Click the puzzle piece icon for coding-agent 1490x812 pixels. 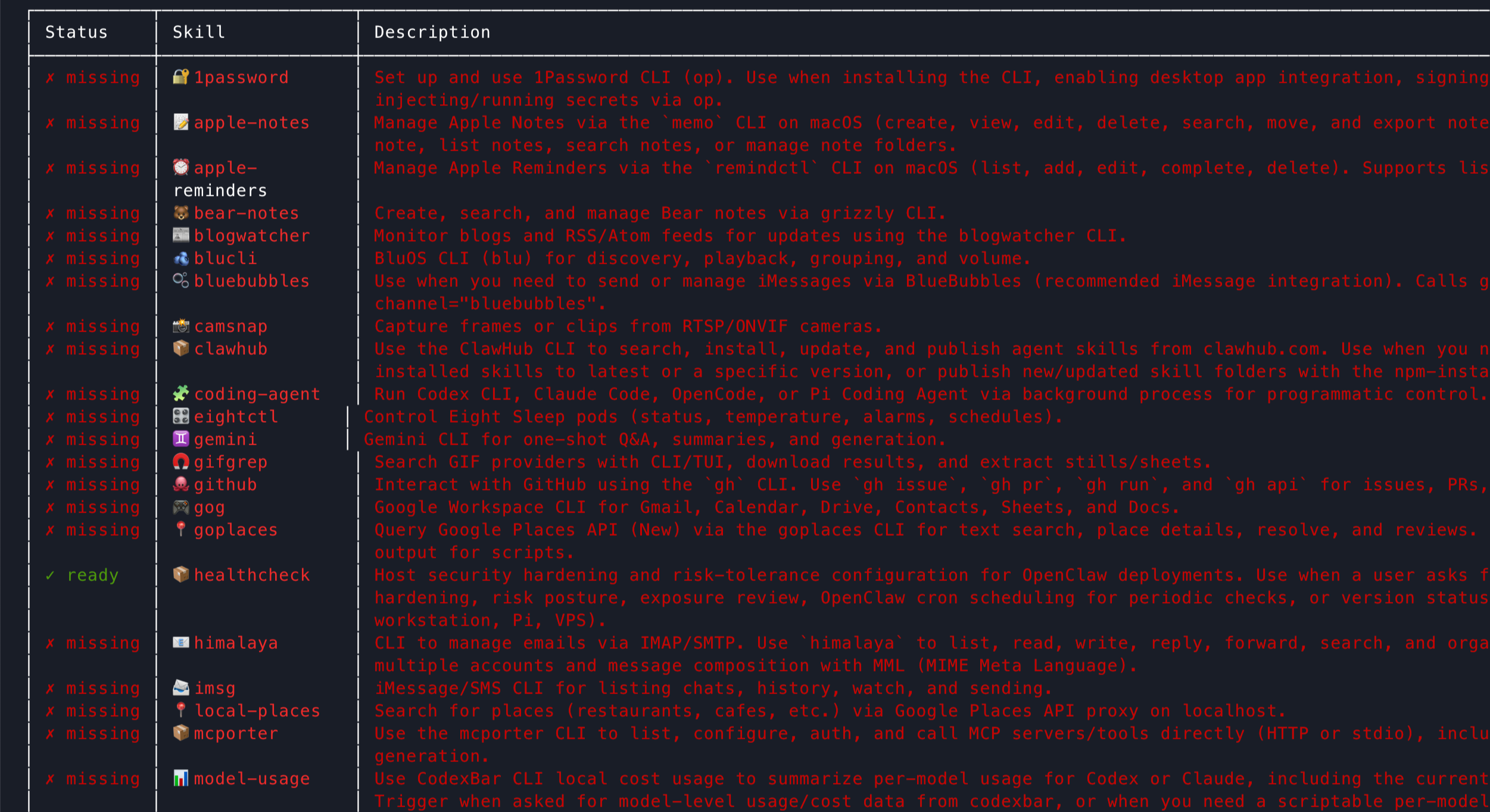click(181, 393)
